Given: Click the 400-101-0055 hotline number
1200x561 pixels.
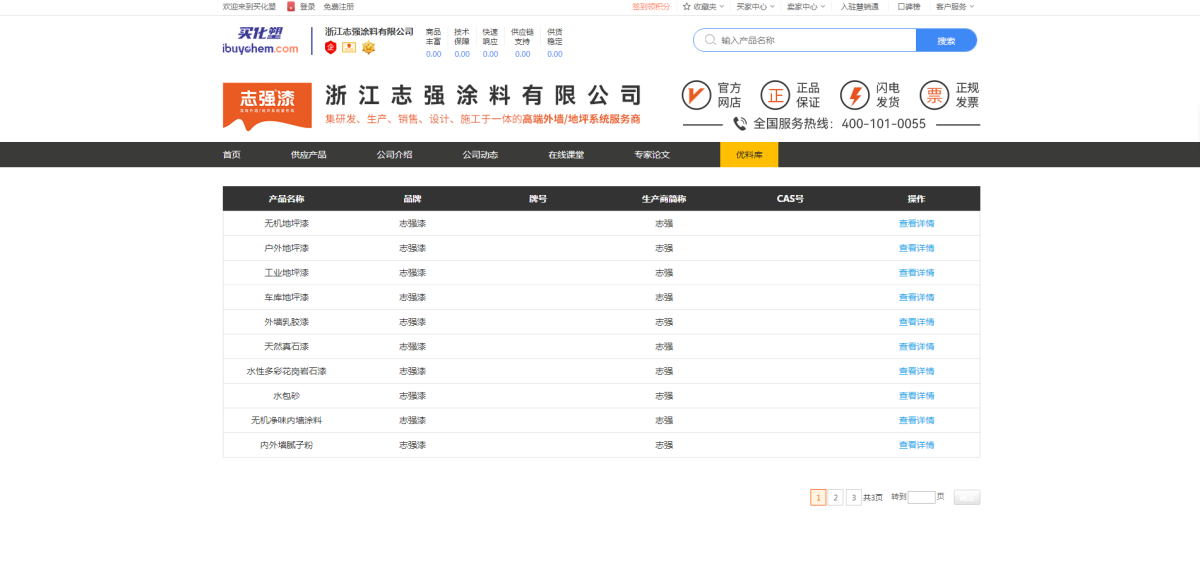Looking at the screenshot, I should [x=884, y=124].
